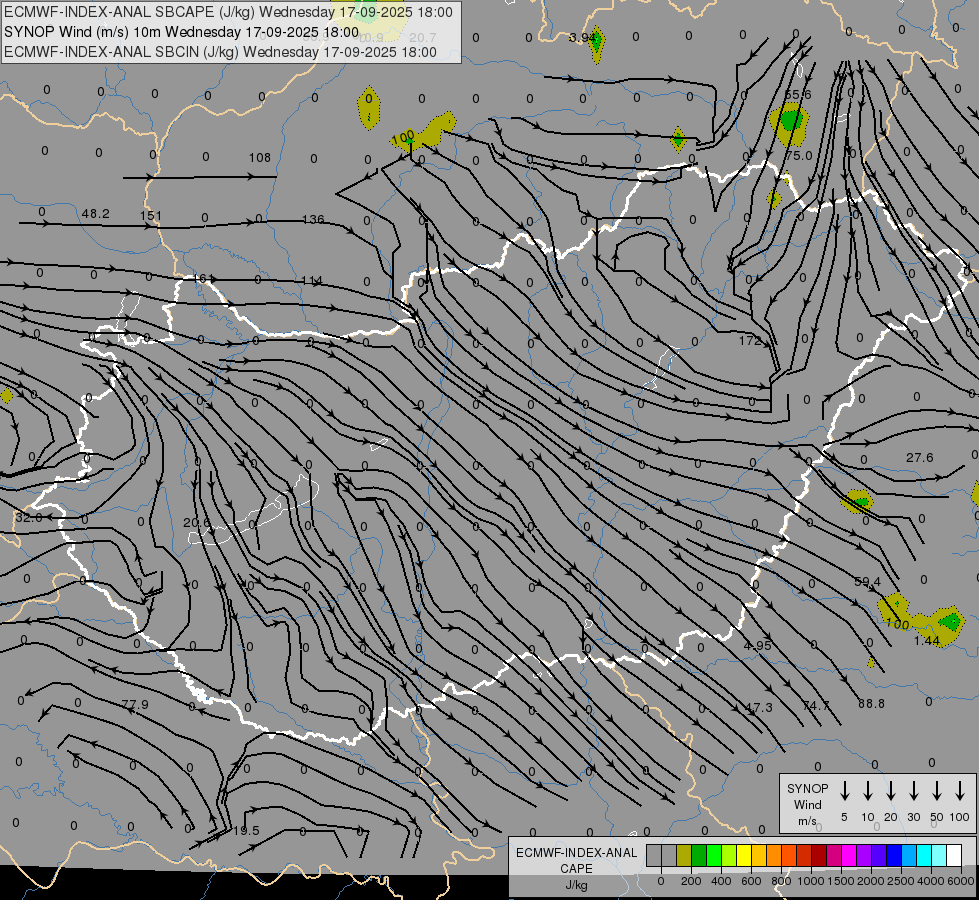Click the 5 m/s wind arrow in legend
The height and width of the screenshot is (900, 979).
tap(845, 791)
